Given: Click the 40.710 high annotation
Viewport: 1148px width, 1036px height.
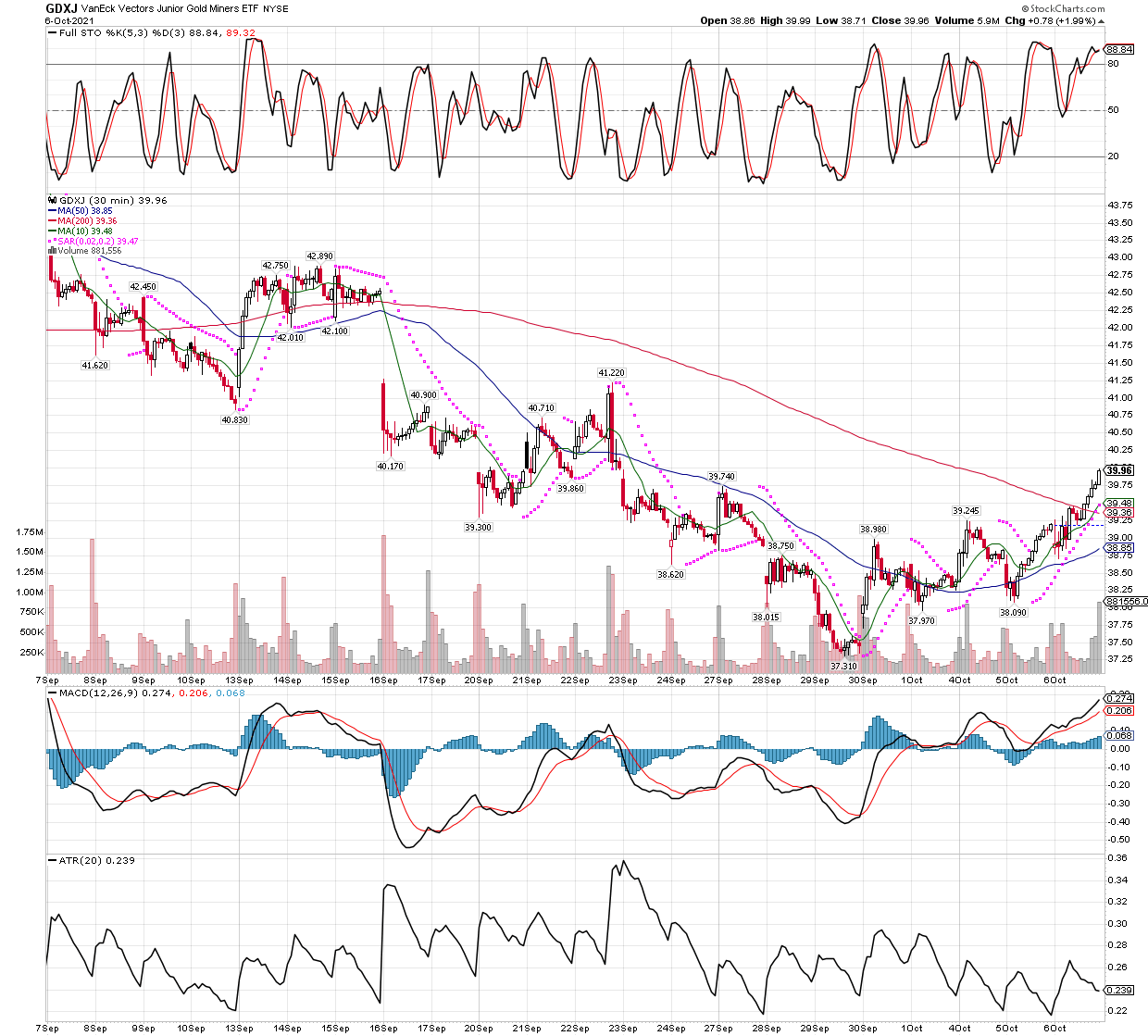Looking at the screenshot, I should [x=542, y=408].
